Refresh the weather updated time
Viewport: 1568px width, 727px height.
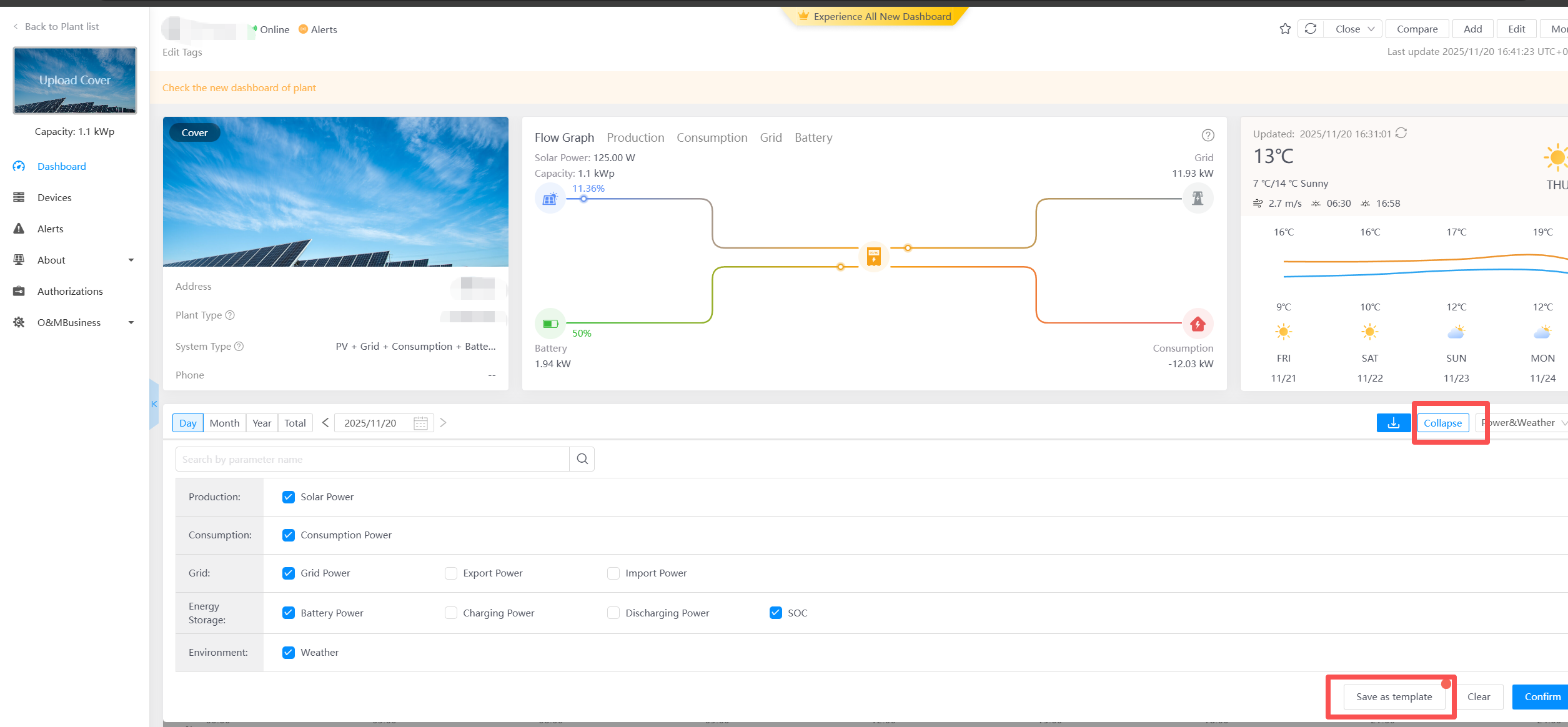(x=1401, y=133)
